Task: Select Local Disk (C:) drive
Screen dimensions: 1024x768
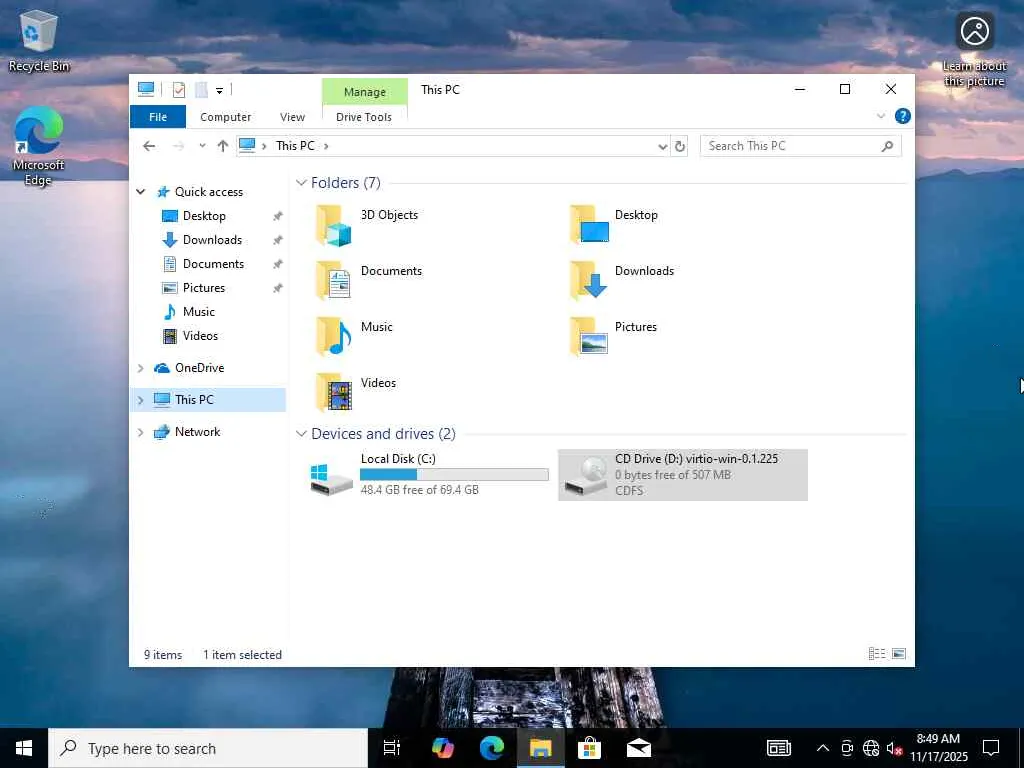Action: (x=429, y=475)
